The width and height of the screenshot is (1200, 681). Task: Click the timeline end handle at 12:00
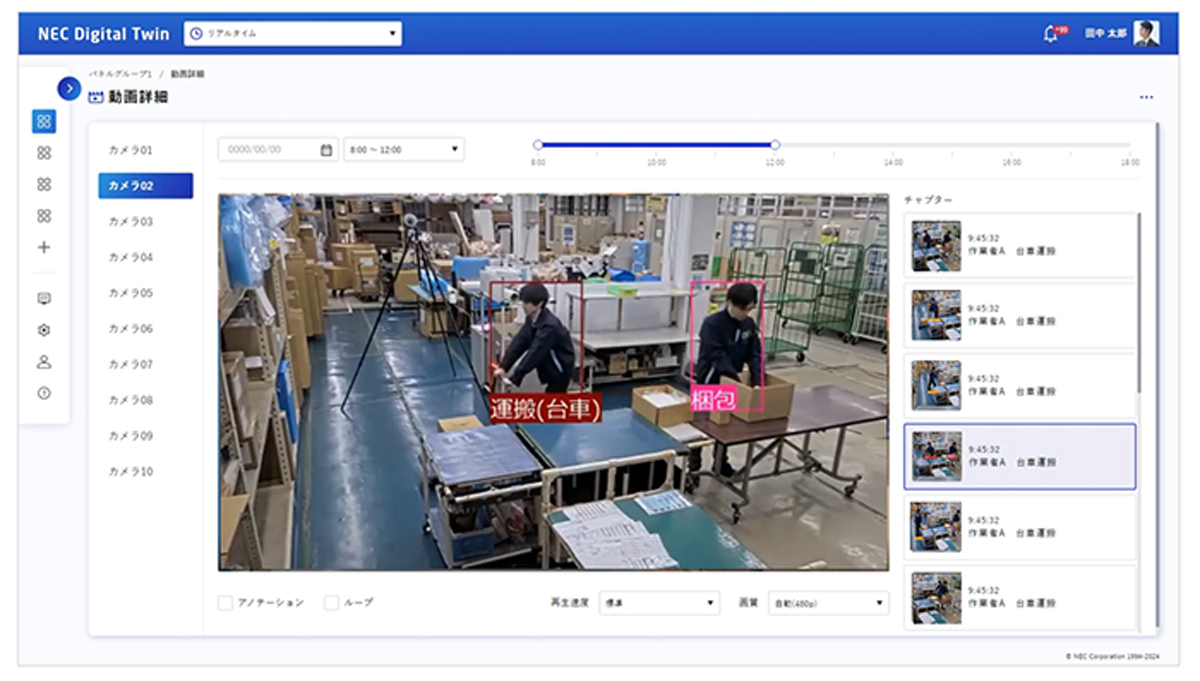point(775,145)
